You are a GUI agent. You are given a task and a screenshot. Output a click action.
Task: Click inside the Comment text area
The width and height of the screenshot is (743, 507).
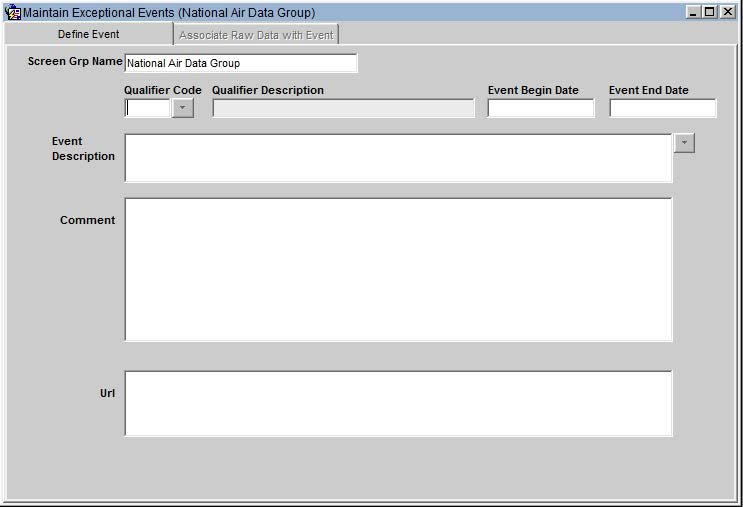click(397, 269)
